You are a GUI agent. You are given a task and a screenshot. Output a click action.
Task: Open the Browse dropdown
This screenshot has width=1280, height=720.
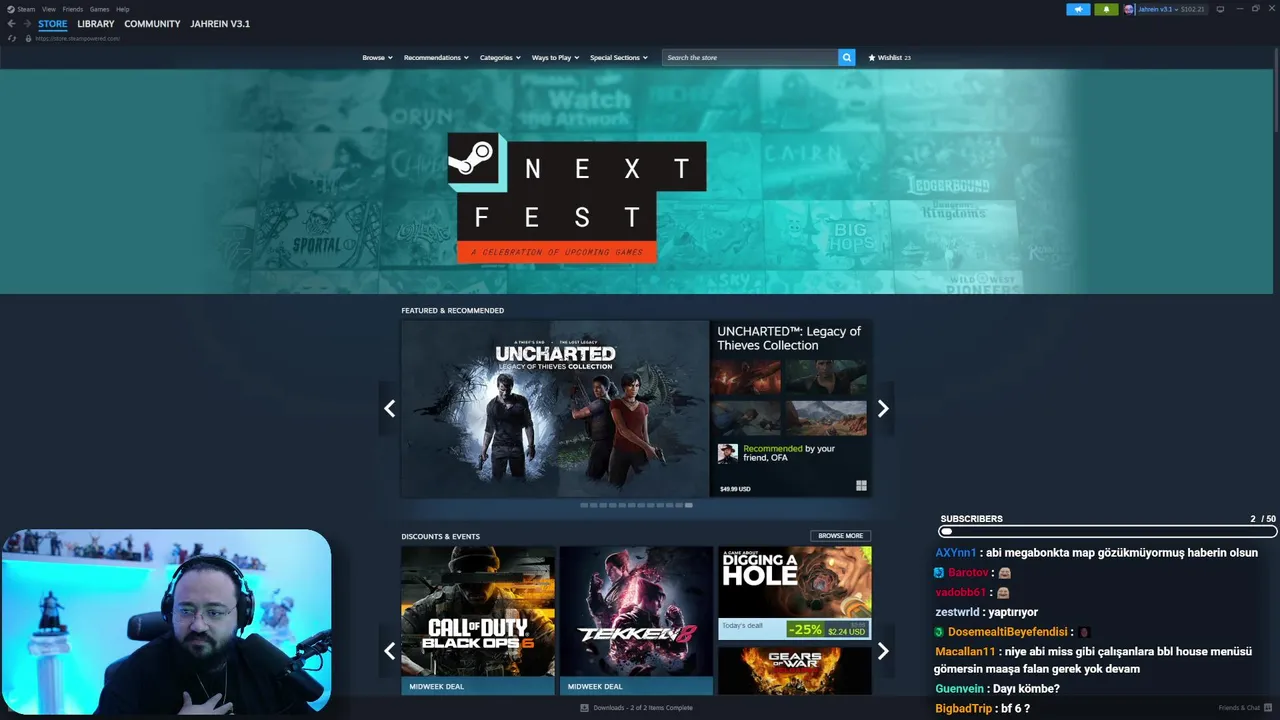click(x=377, y=58)
